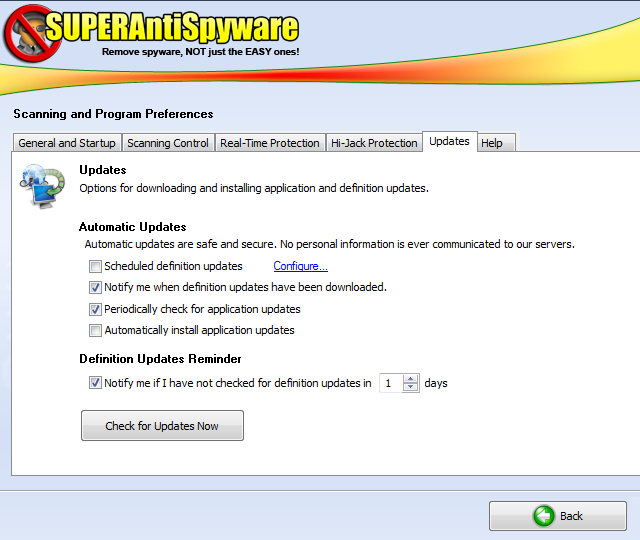Select the Hi-Jack Protection tab
640x540 pixels.
374,143
